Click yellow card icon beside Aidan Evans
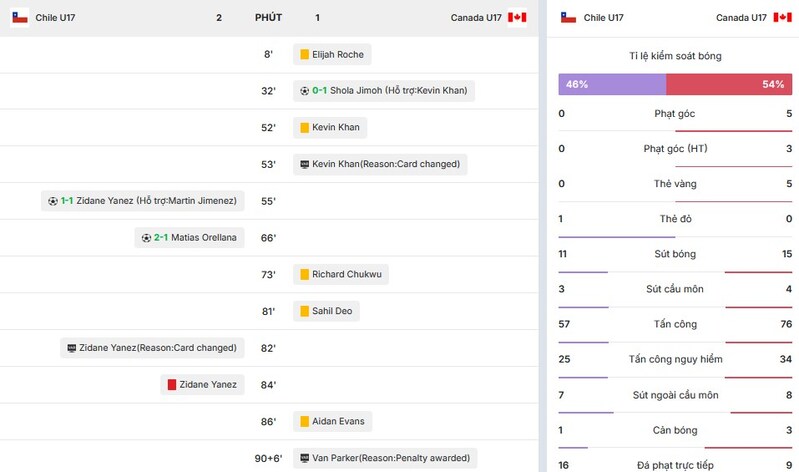This screenshot has height=472, width=799. coord(304,422)
